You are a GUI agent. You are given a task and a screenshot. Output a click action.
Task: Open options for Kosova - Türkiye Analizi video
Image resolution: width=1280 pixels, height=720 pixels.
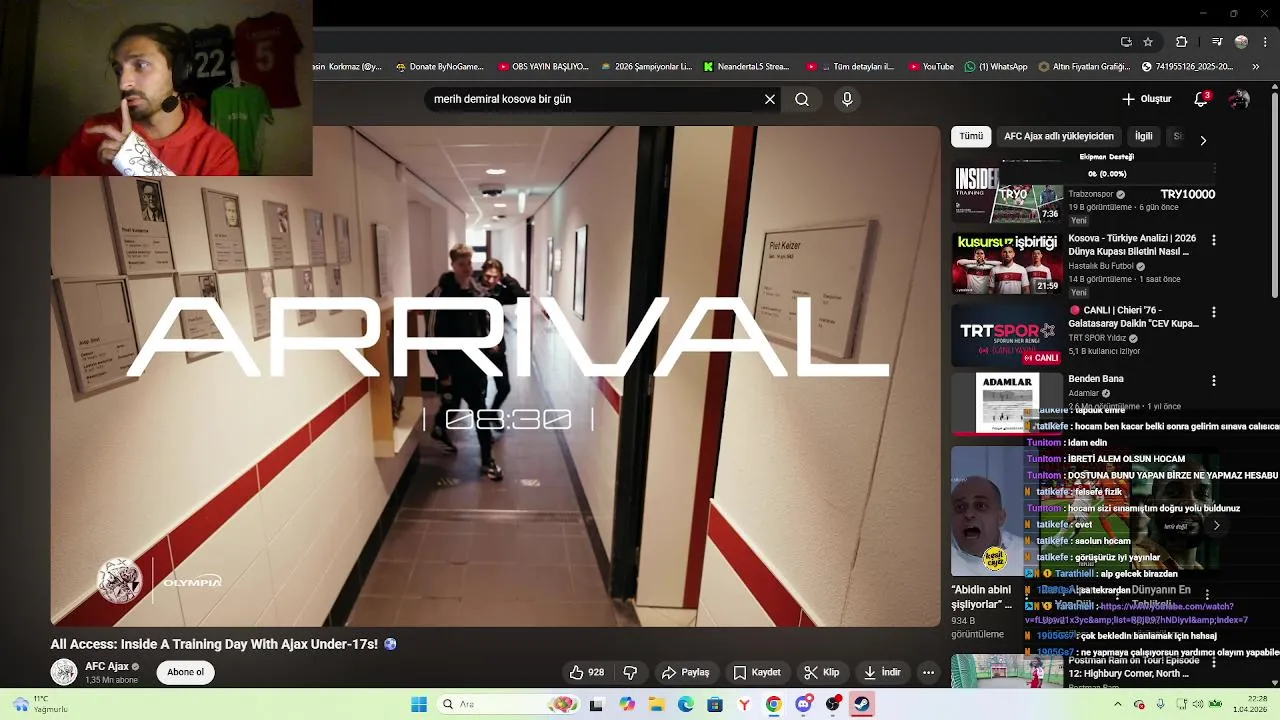(1214, 240)
